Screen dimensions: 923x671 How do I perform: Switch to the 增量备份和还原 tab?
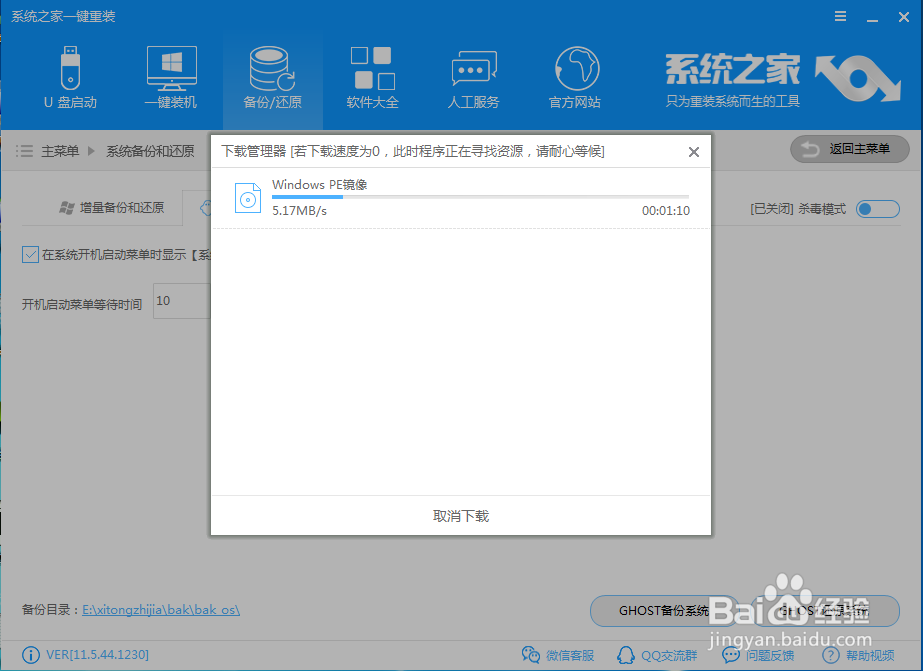tap(111, 207)
